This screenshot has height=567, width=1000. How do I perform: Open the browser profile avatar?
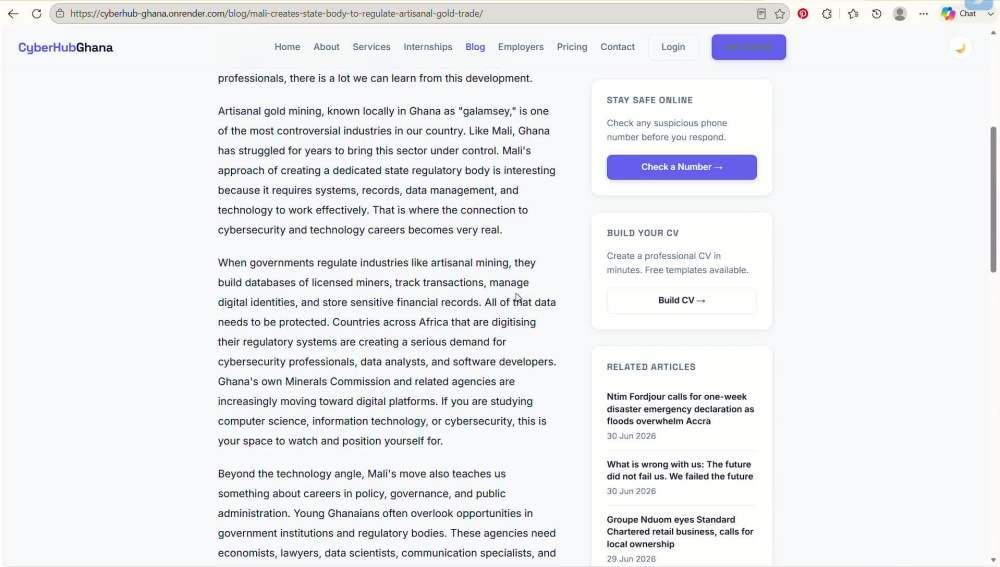900,13
